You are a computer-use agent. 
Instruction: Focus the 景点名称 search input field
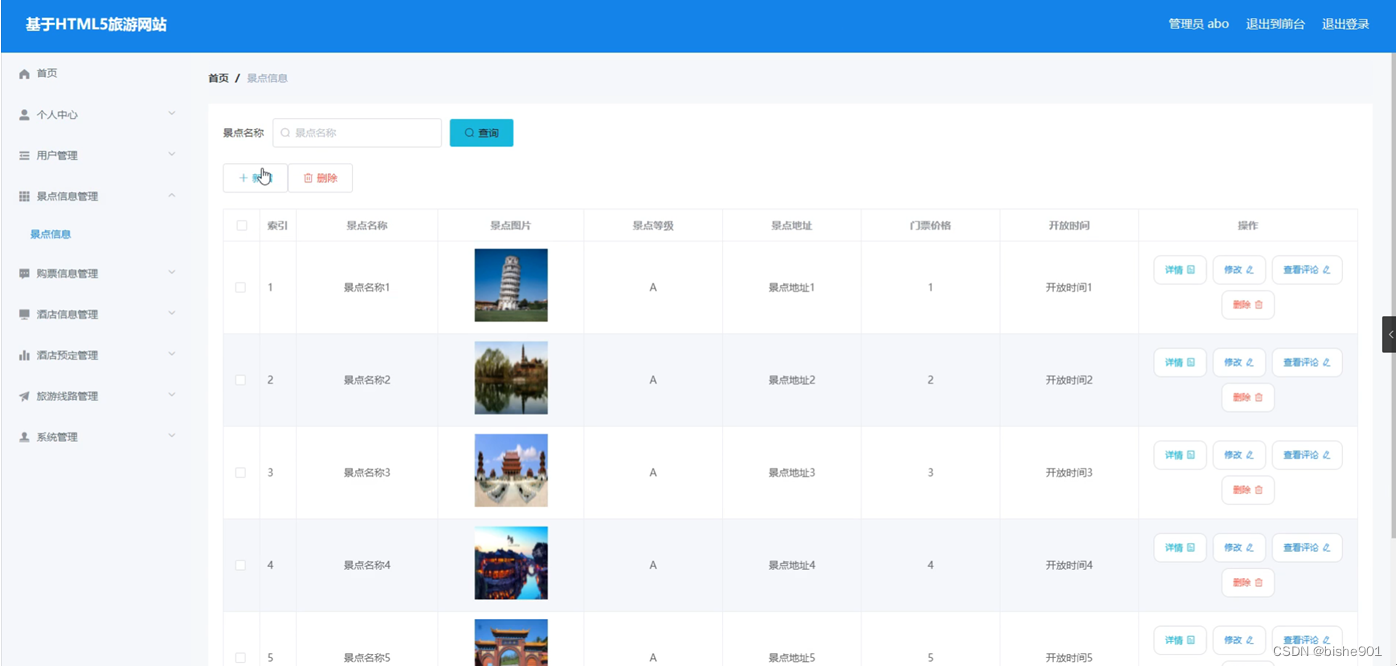tap(357, 133)
